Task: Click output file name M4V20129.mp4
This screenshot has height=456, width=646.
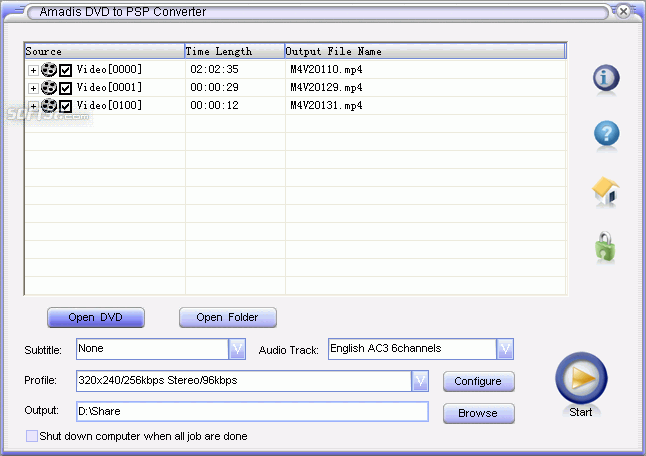Action: pos(326,87)
